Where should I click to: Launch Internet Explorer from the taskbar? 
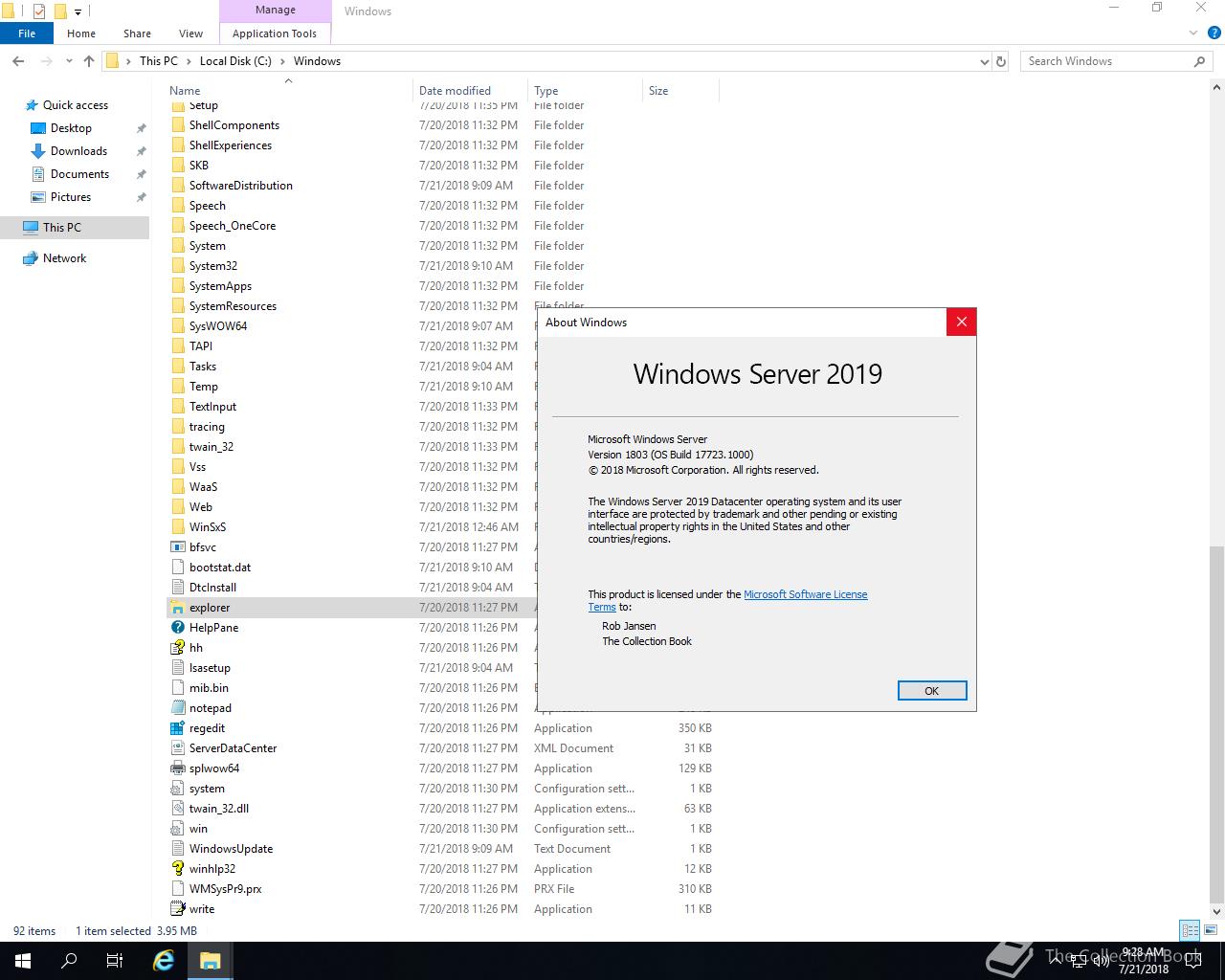coord(165,961)
